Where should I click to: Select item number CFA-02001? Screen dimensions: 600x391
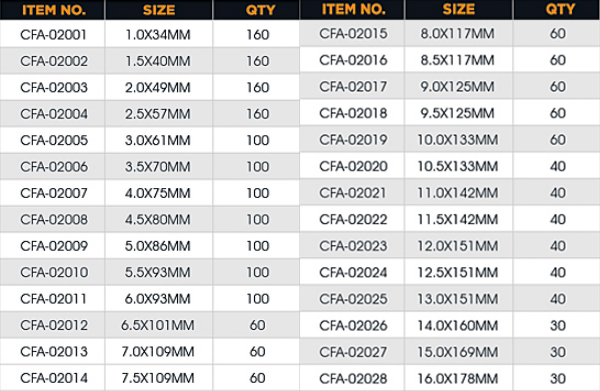[54, 35]
